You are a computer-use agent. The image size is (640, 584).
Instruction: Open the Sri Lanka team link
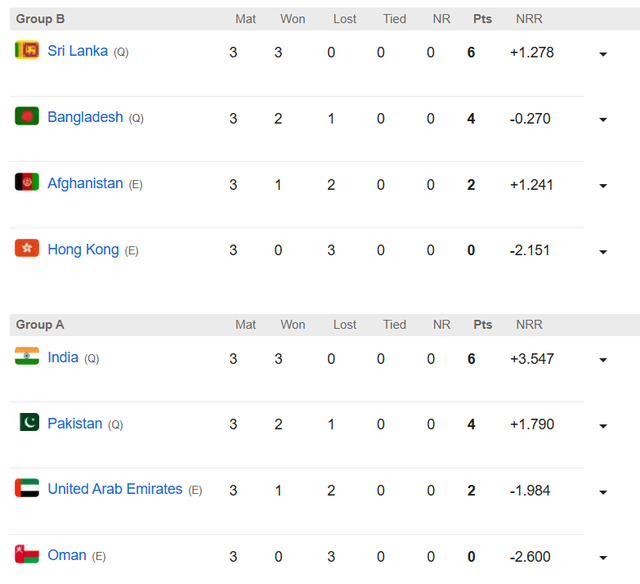click(78, 51)
